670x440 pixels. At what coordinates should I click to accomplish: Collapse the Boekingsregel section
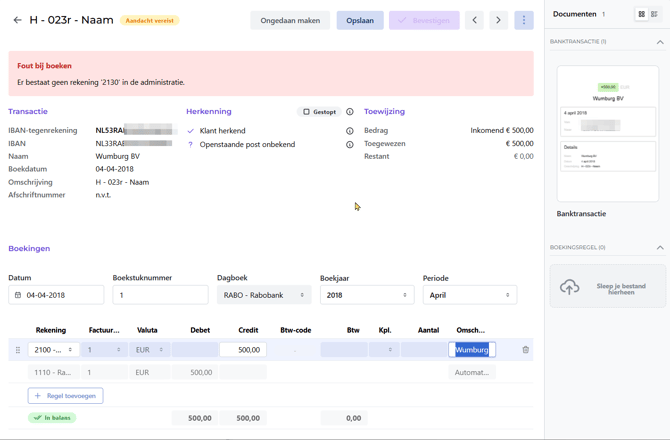coord(660,247)
